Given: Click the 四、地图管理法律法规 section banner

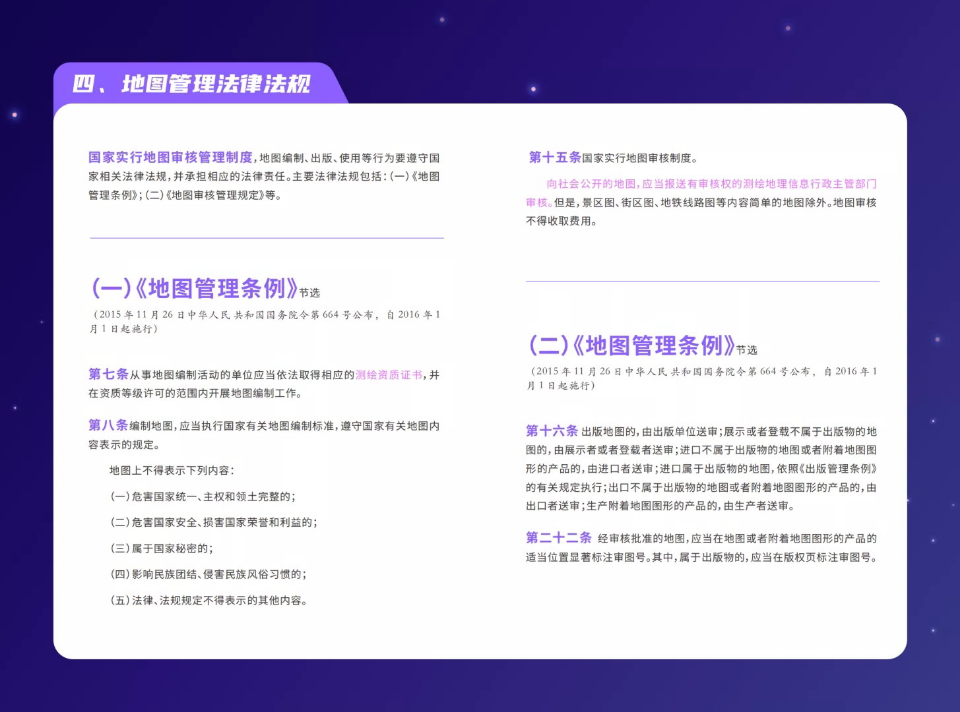Looking at the screenshot, I should coord(191,84).
